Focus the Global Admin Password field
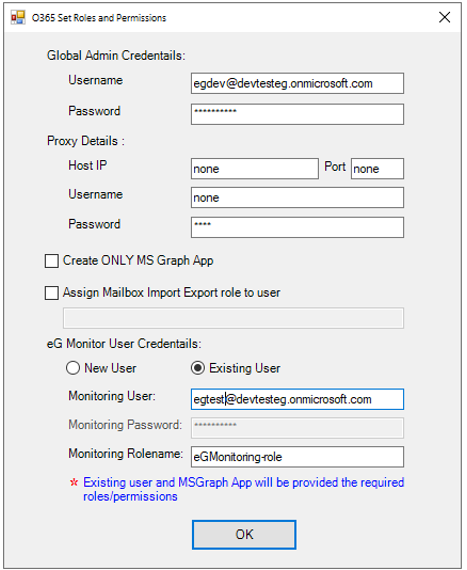 [297, 114]
